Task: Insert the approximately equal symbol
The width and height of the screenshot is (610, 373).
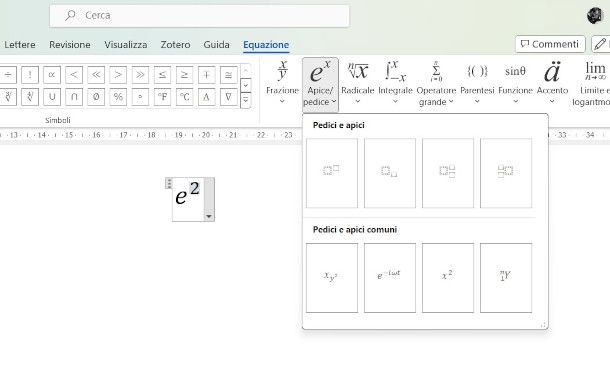Action: coord(229,74)
